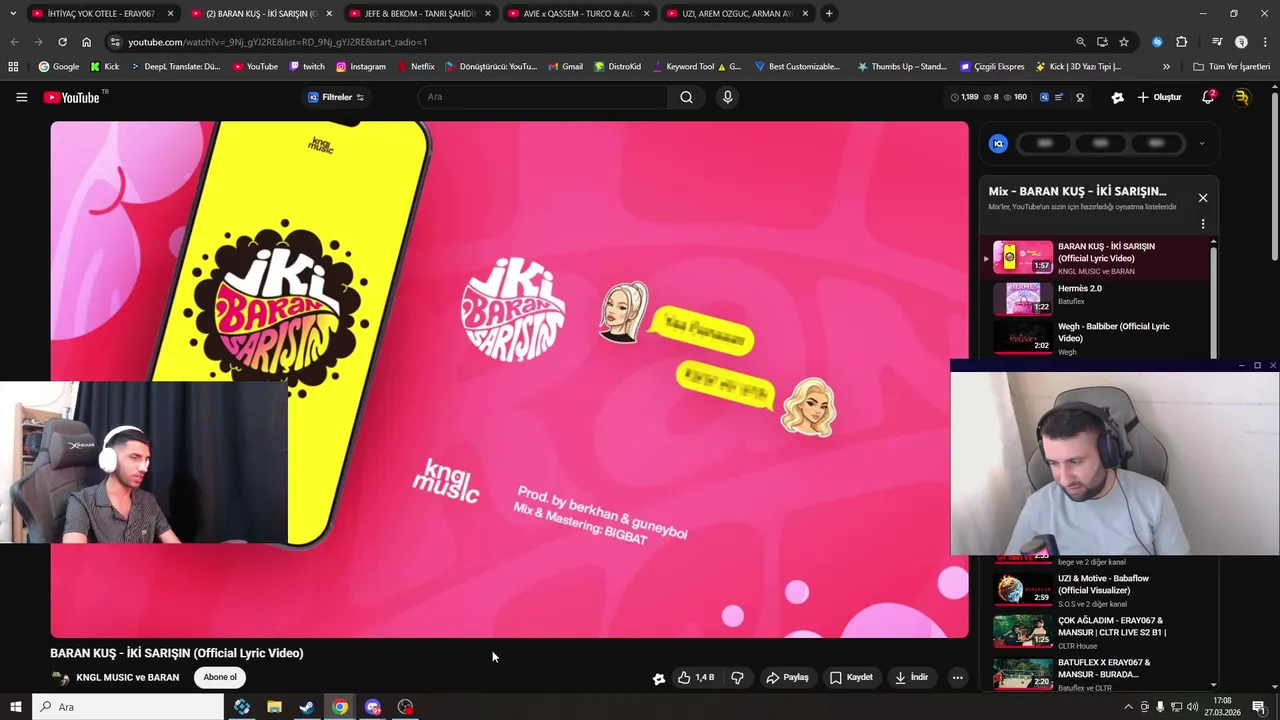This screenshot has height=720, width=1280.
Task: Open vidIQ blue icon in header stats
Action: pyautogui.click(x=1044, y=97)
